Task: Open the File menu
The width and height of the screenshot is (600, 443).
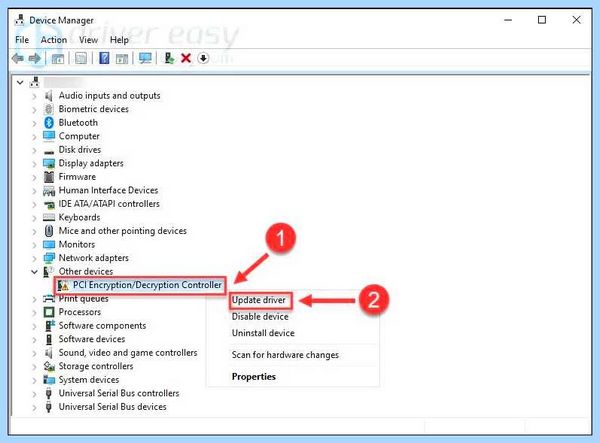Action: click(22, 40)
